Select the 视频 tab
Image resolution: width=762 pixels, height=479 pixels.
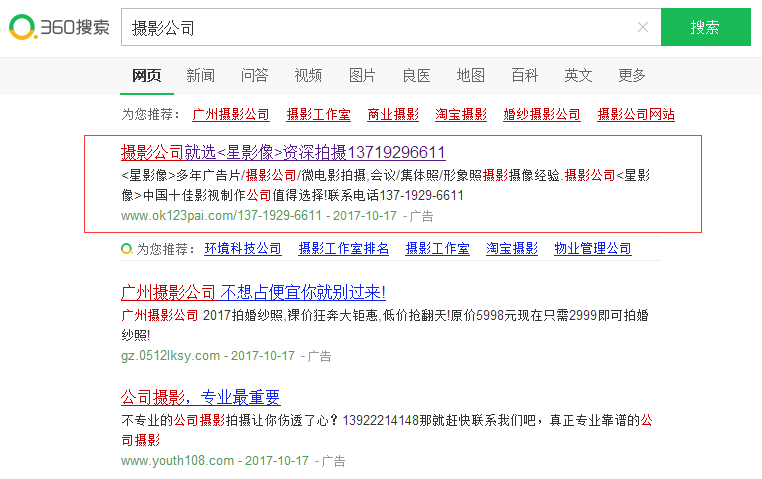(308, 75)
